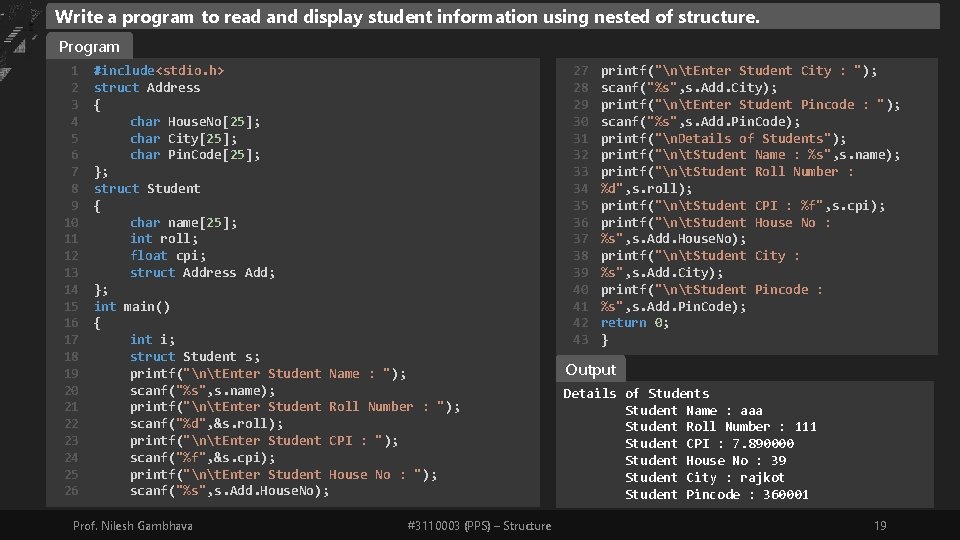Click the 'float cpi;' line

pyautogui.click(x=168, y=255)
